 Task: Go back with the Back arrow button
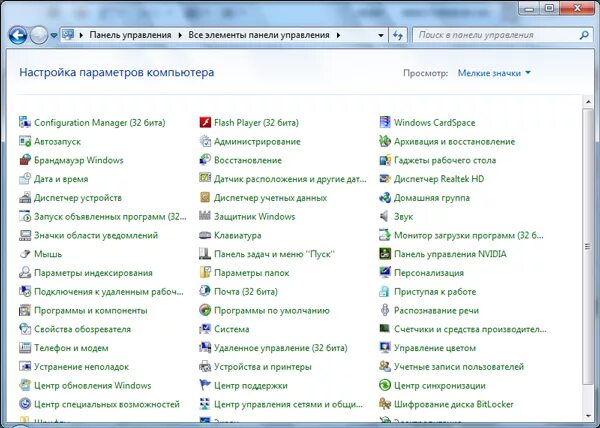pyautogui.click(x=18, y=36)
